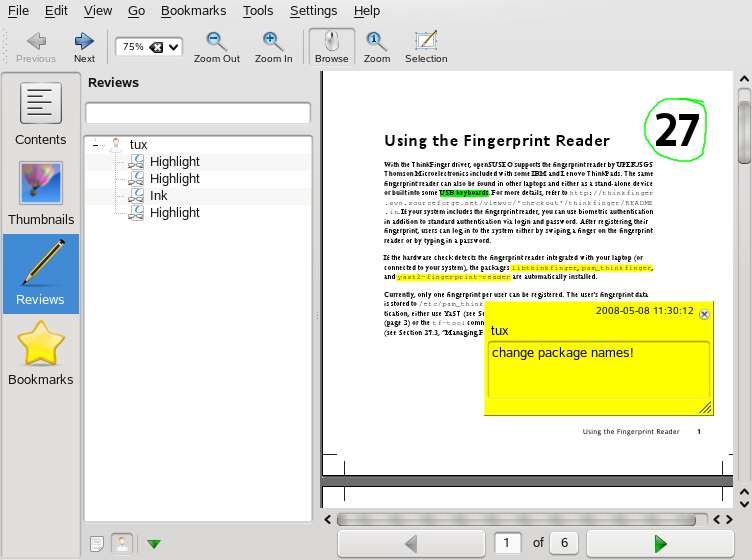This screenshot has height=560, width=752.
Task: Select the Ink annotation in list
Action: click(159, 196)
